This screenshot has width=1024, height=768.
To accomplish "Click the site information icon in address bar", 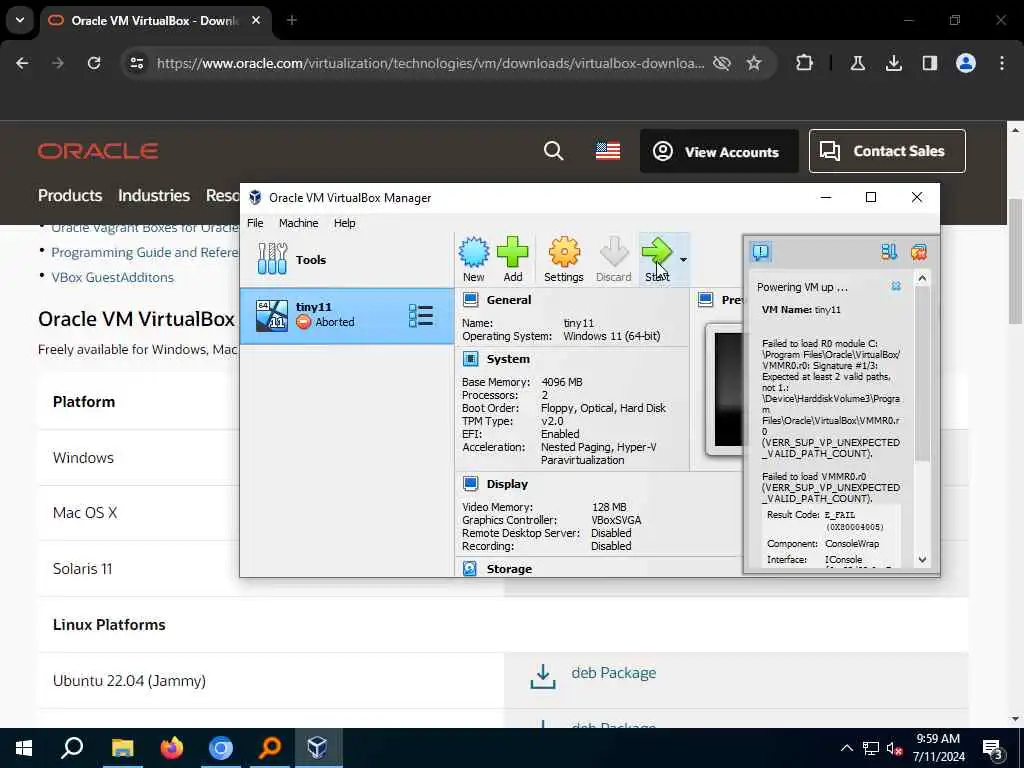I will [x=137, y=63].
